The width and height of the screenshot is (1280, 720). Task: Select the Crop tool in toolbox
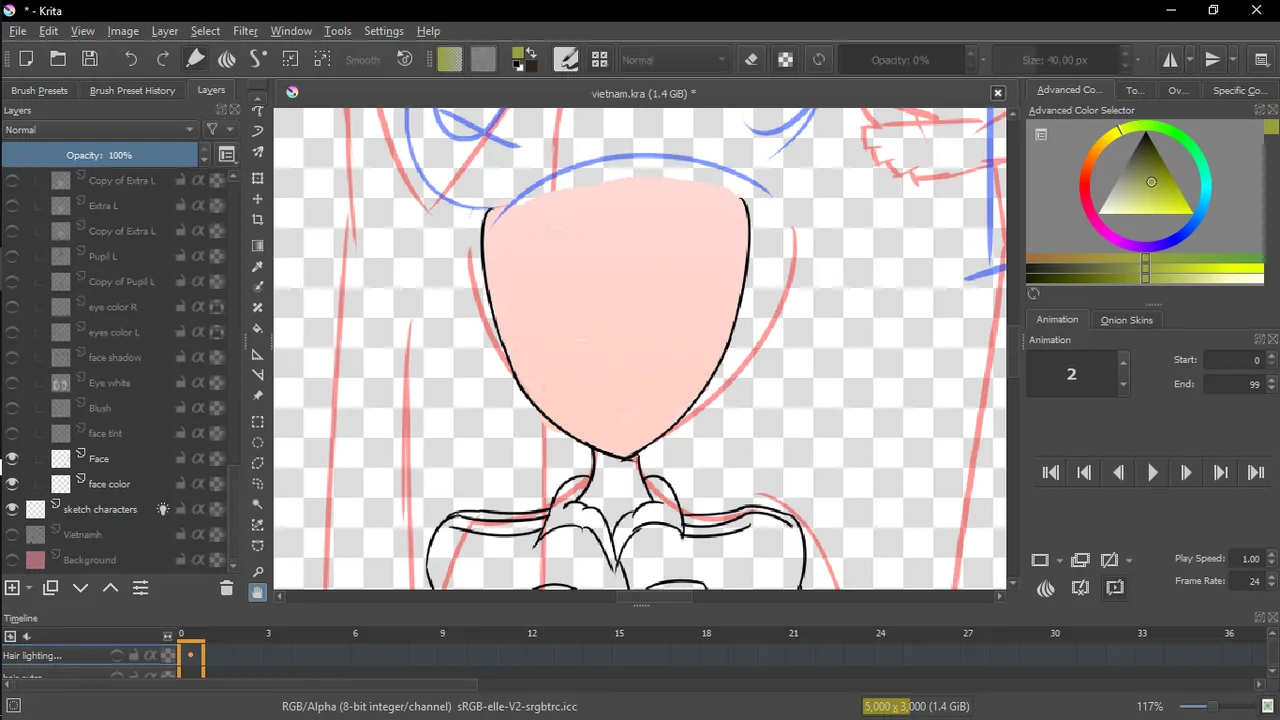click(258, 220)
